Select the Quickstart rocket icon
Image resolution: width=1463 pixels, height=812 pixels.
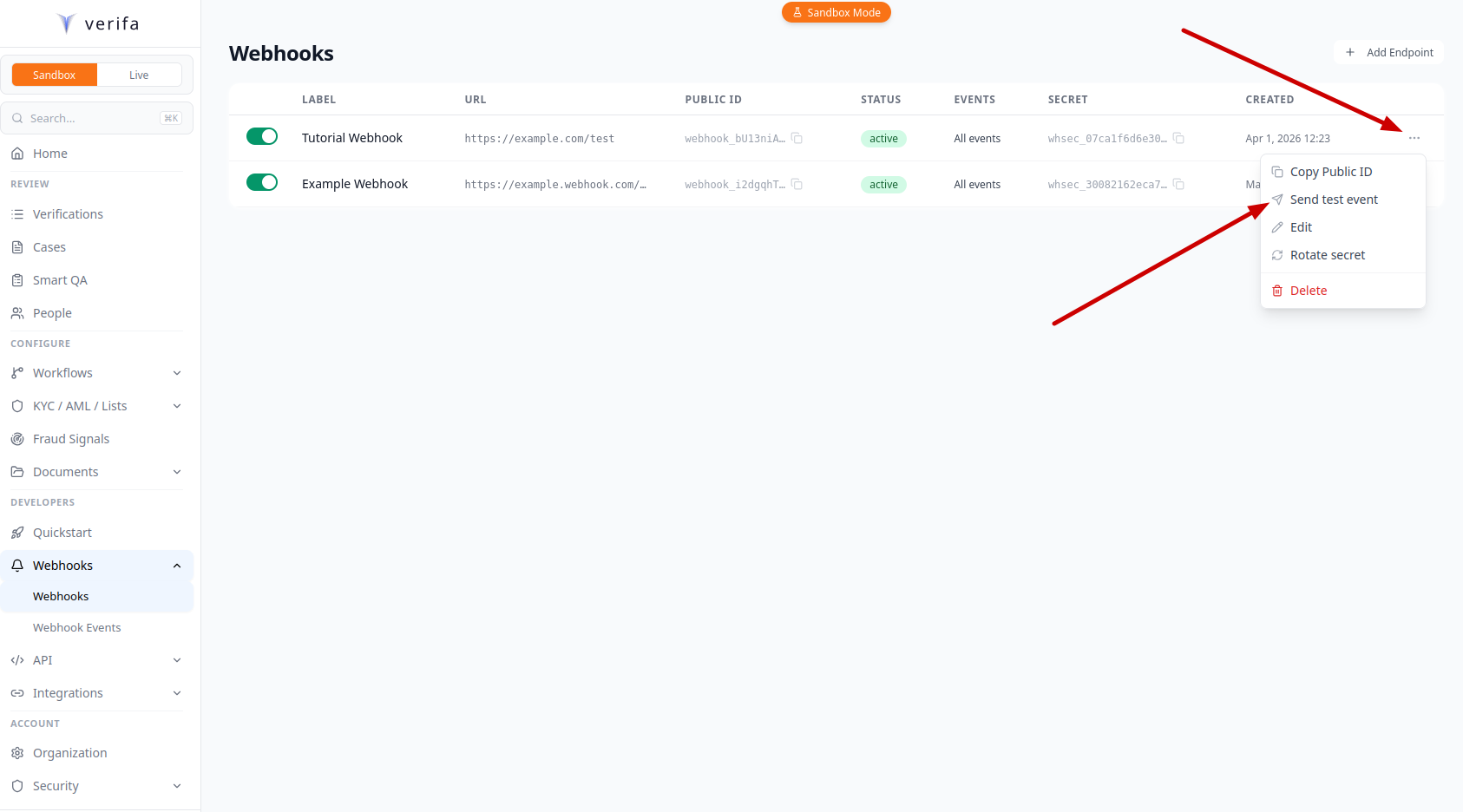pyautogui.click(x=17, y=532)
